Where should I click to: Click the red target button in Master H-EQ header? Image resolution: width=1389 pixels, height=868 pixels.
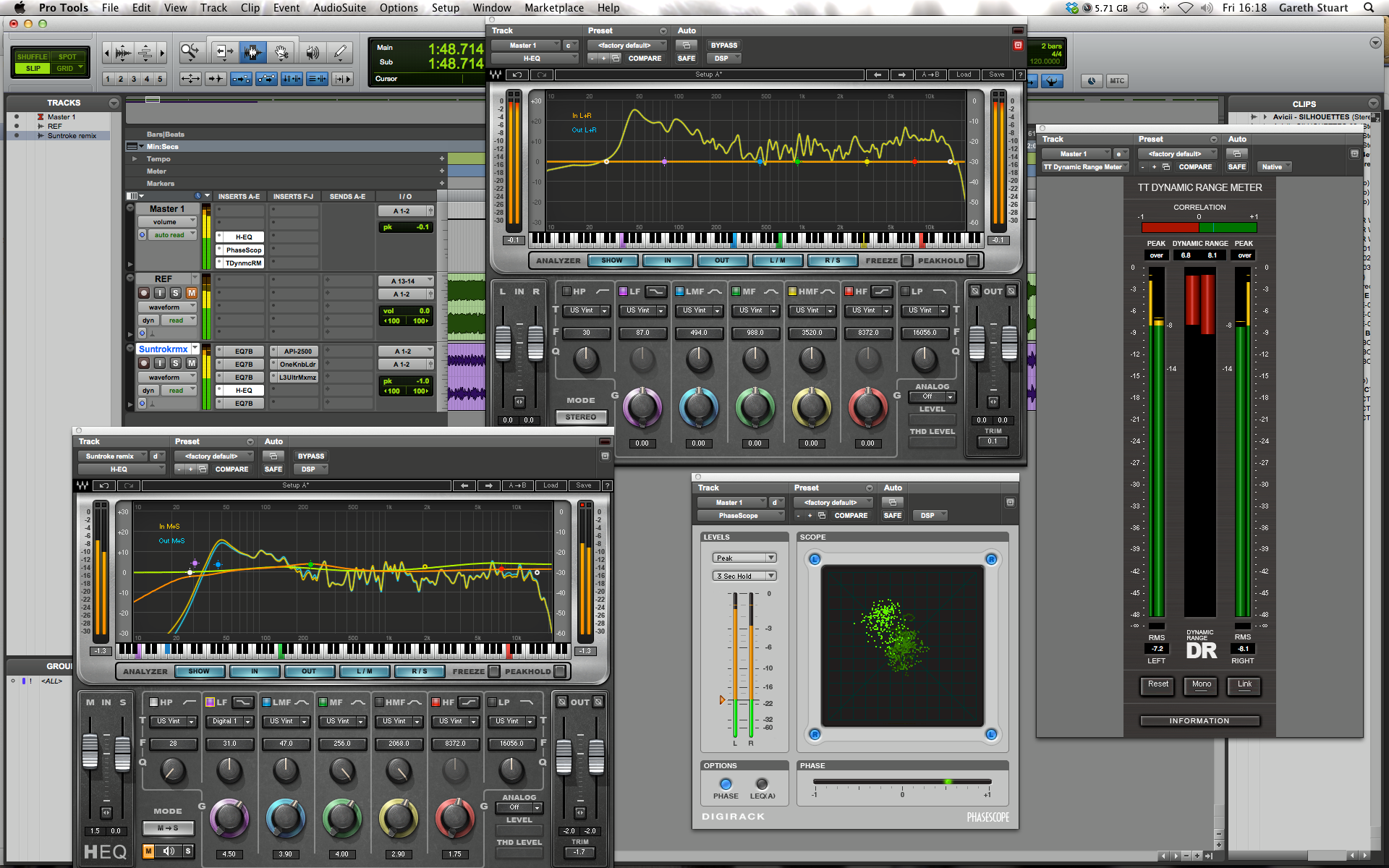(1018, 46)
